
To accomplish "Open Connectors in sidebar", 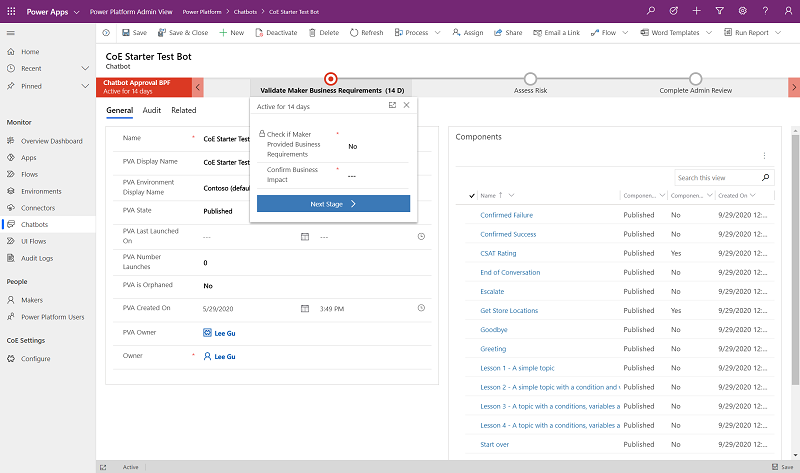I will pyautogui.click(x=38, y=208).
